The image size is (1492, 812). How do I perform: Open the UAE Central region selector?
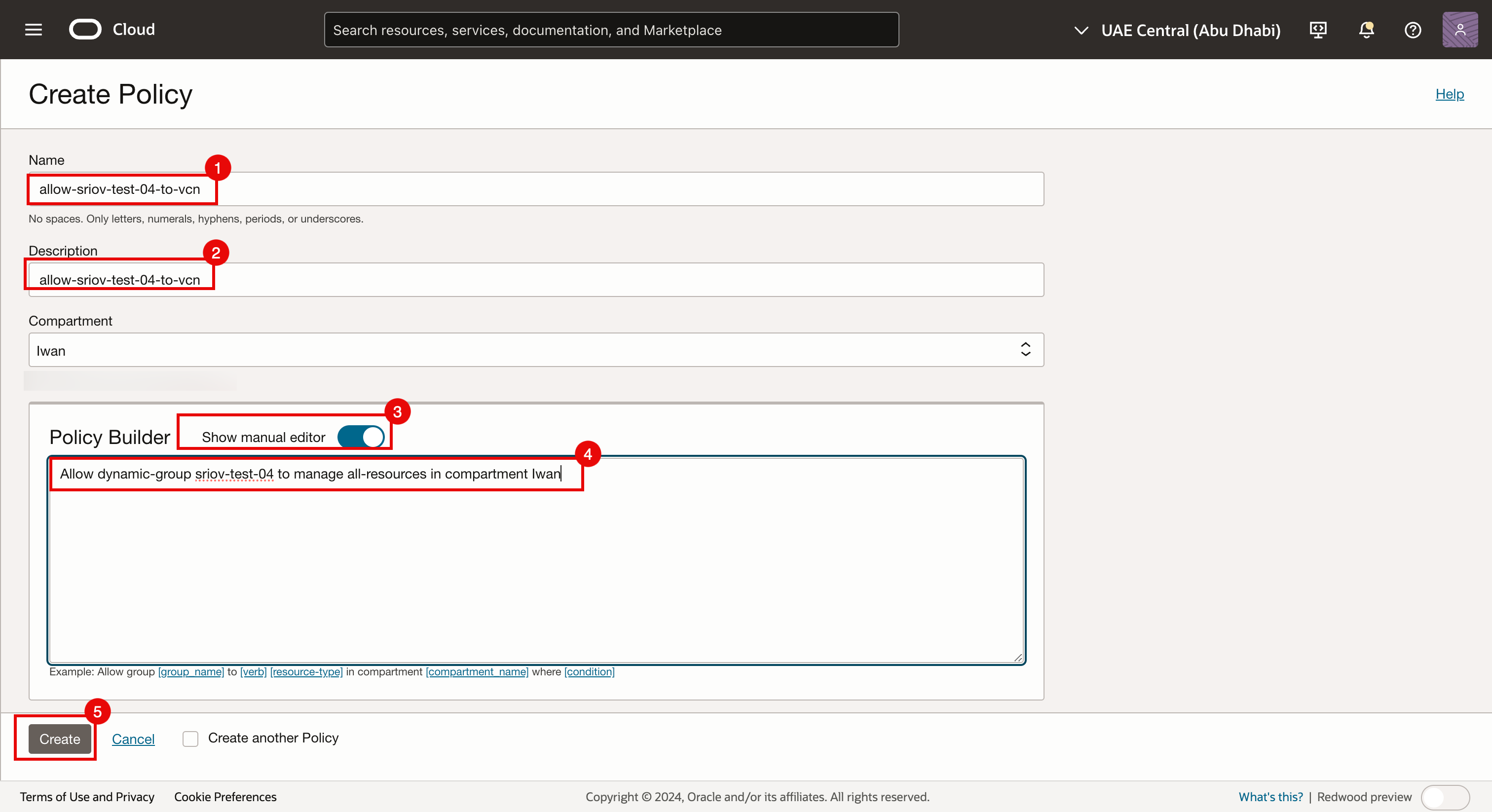1190,30
